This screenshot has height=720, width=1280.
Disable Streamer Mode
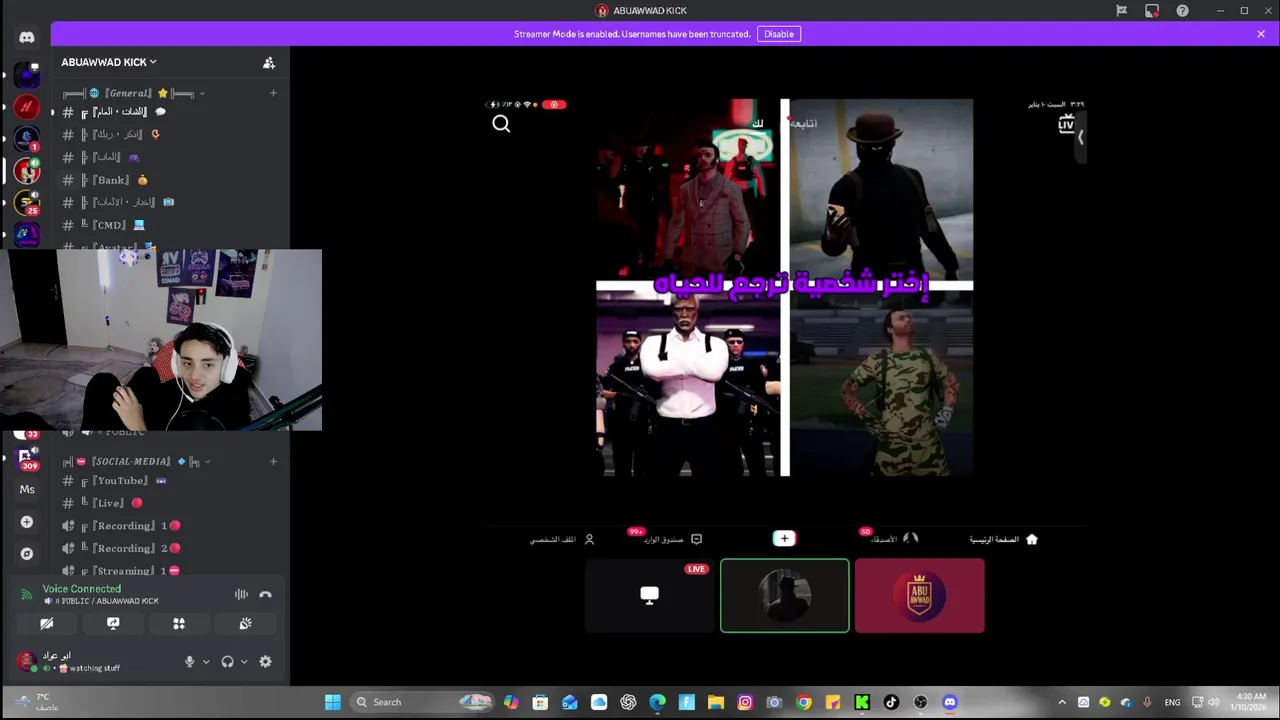tap(779, 34)
